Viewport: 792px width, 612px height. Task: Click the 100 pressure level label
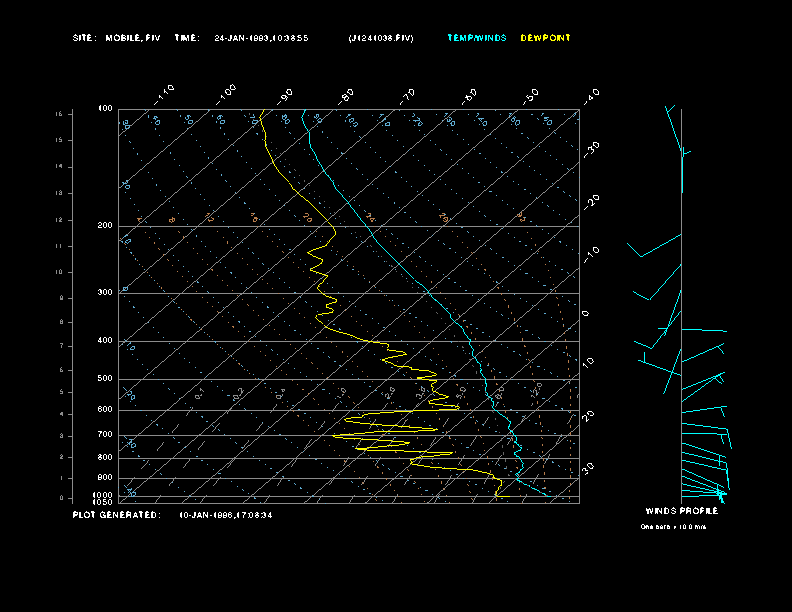(x=105, y=109)
